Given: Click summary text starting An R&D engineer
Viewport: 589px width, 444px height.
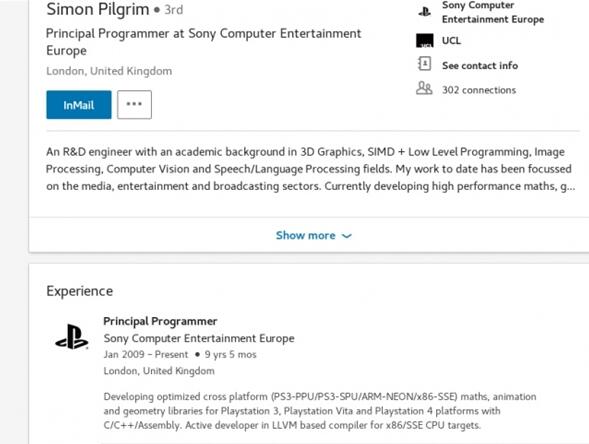Looking at the screenshot, I should pos(310,169).
